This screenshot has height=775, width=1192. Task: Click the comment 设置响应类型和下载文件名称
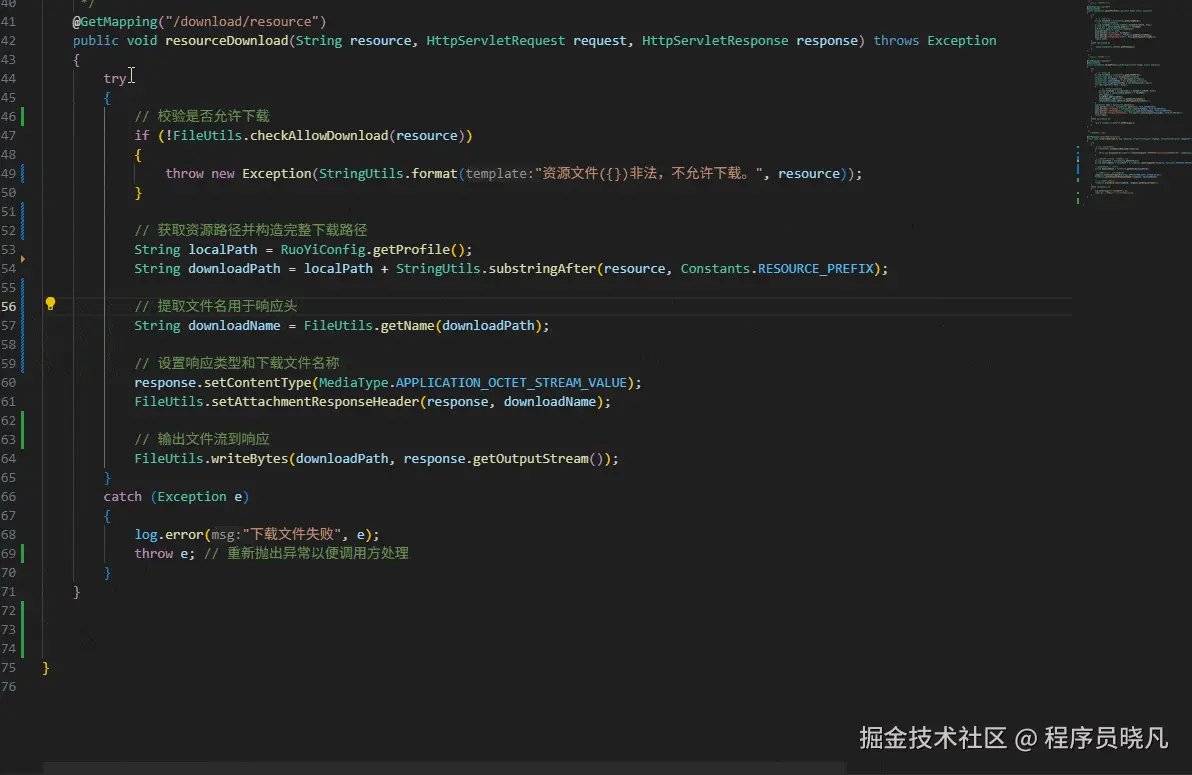pos(237,364)
